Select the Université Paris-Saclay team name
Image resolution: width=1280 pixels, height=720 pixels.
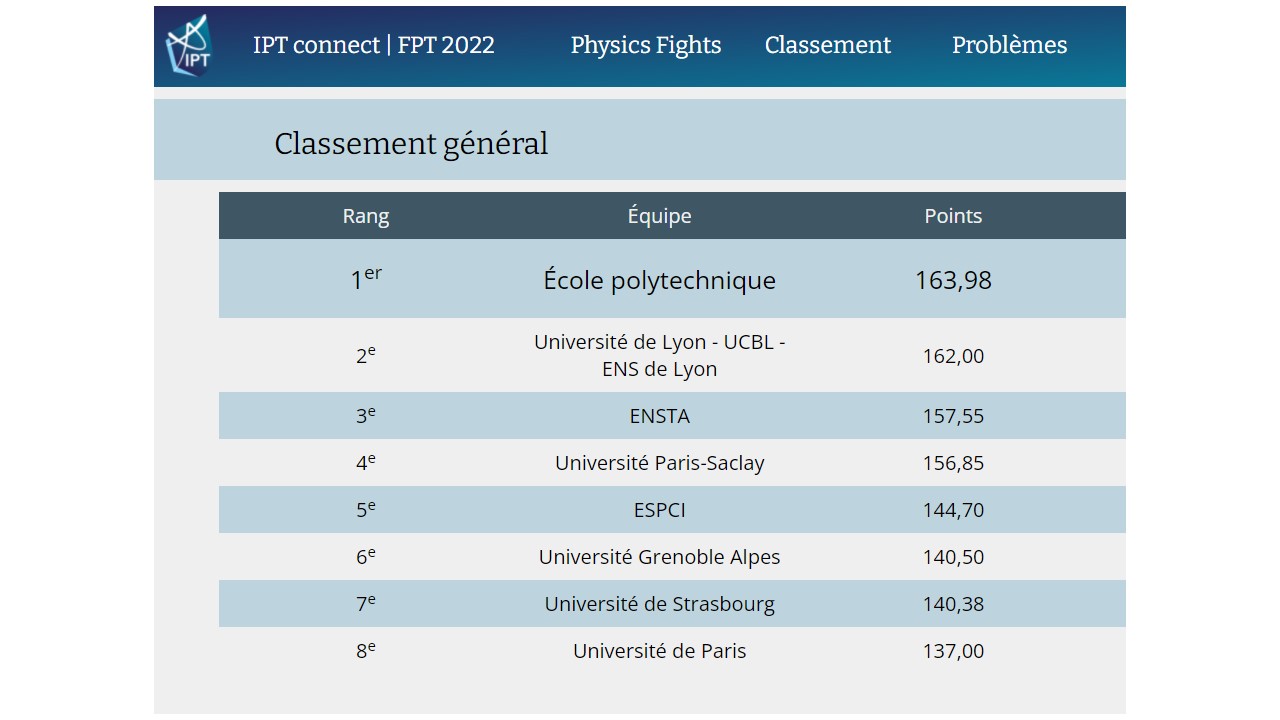click(x=660, y=463)
